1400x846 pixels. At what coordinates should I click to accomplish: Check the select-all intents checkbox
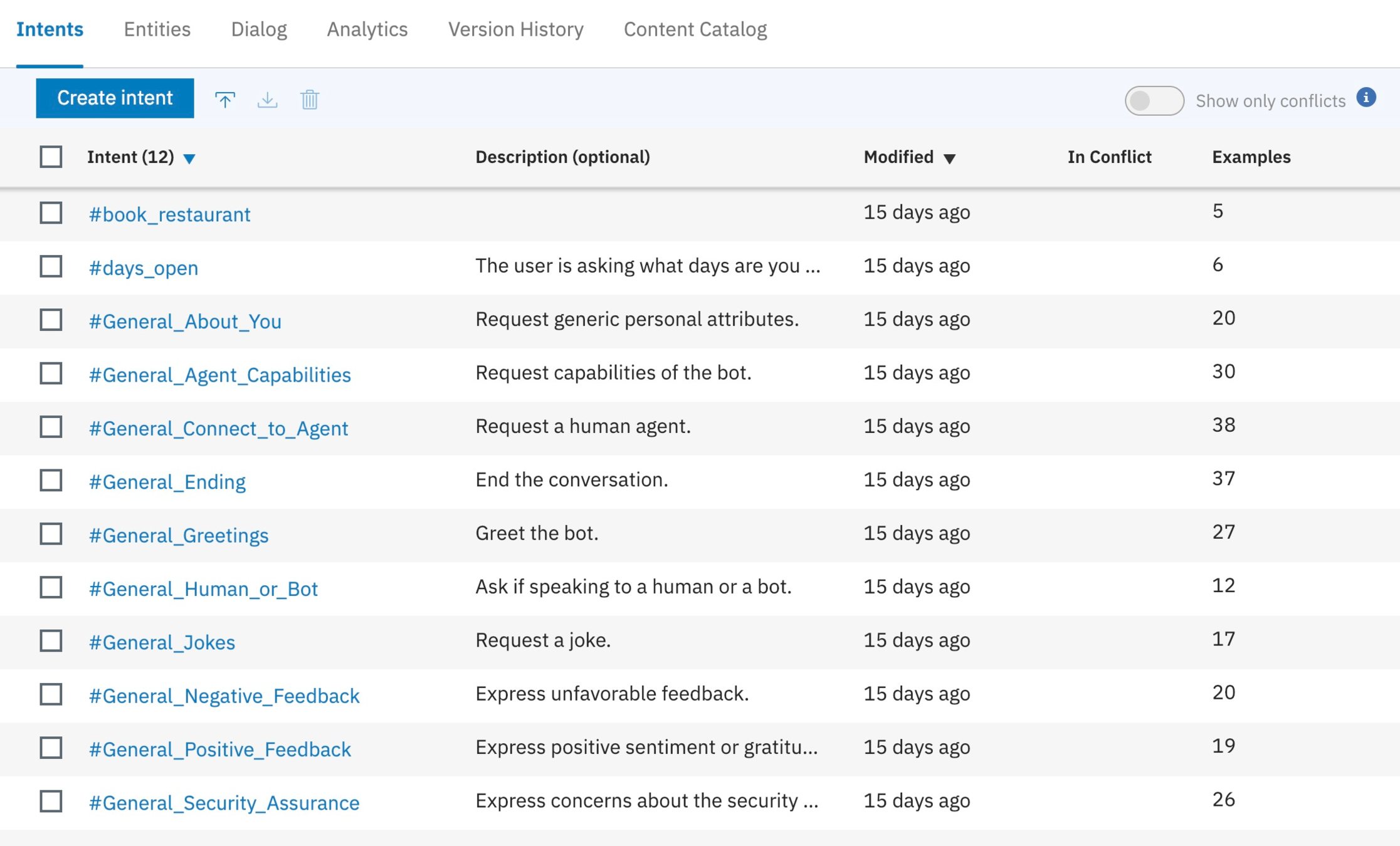click(51, 157)
